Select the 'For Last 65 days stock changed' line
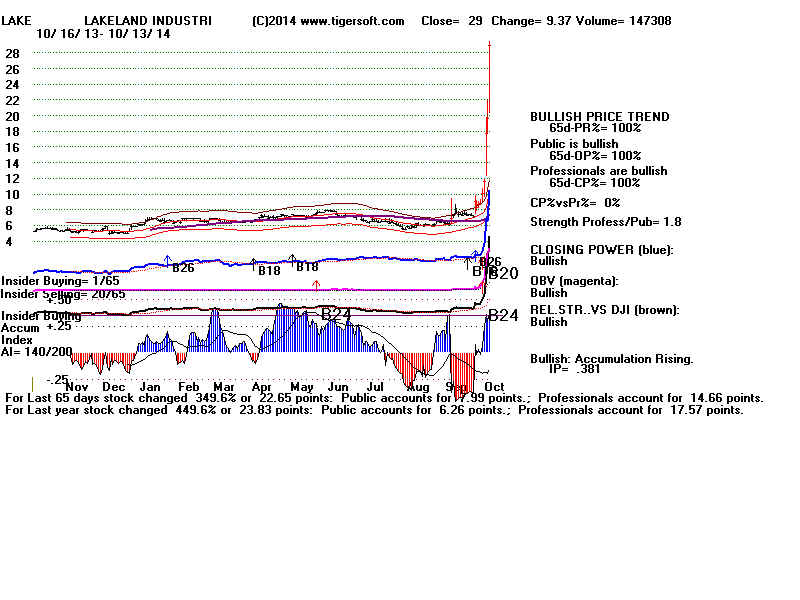 [x=384, y=398]
